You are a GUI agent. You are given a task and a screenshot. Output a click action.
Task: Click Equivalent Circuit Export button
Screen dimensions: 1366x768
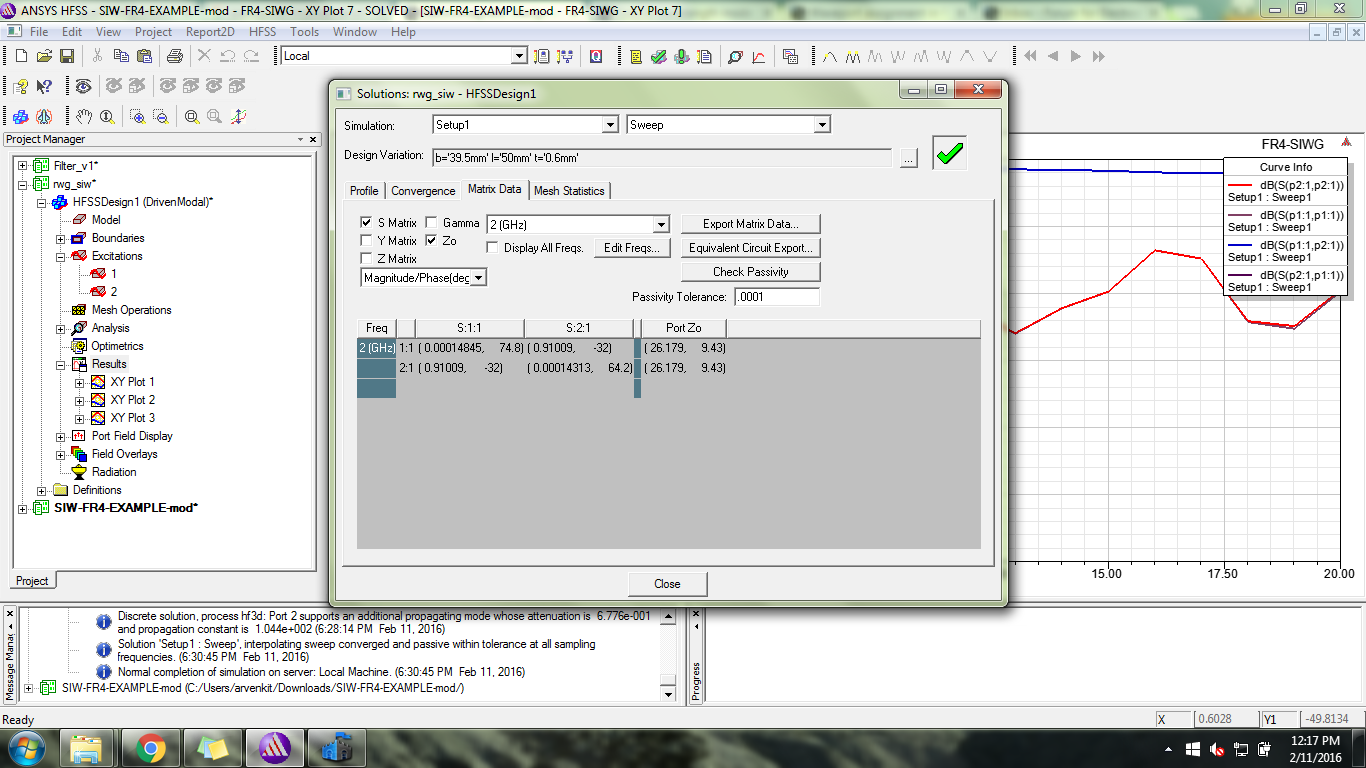[x=751, y=248]
